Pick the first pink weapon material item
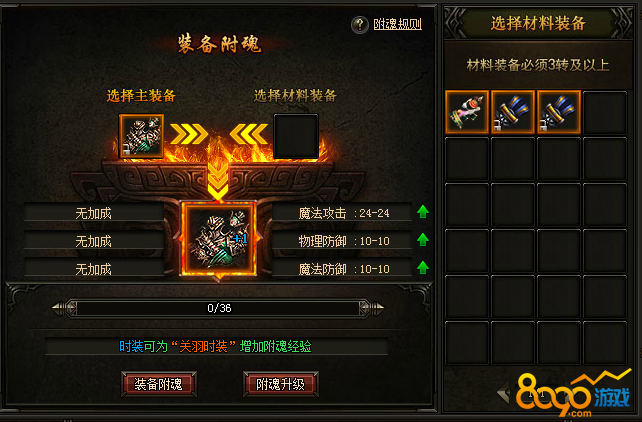The height and width of the screenshot is (422, 642). point(467,112)
